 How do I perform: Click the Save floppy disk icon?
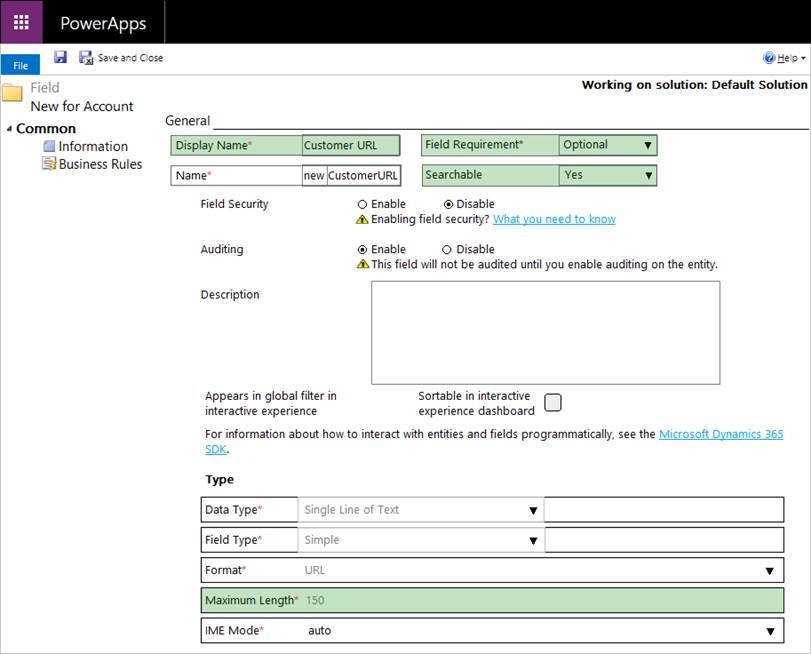click(60, 58)
